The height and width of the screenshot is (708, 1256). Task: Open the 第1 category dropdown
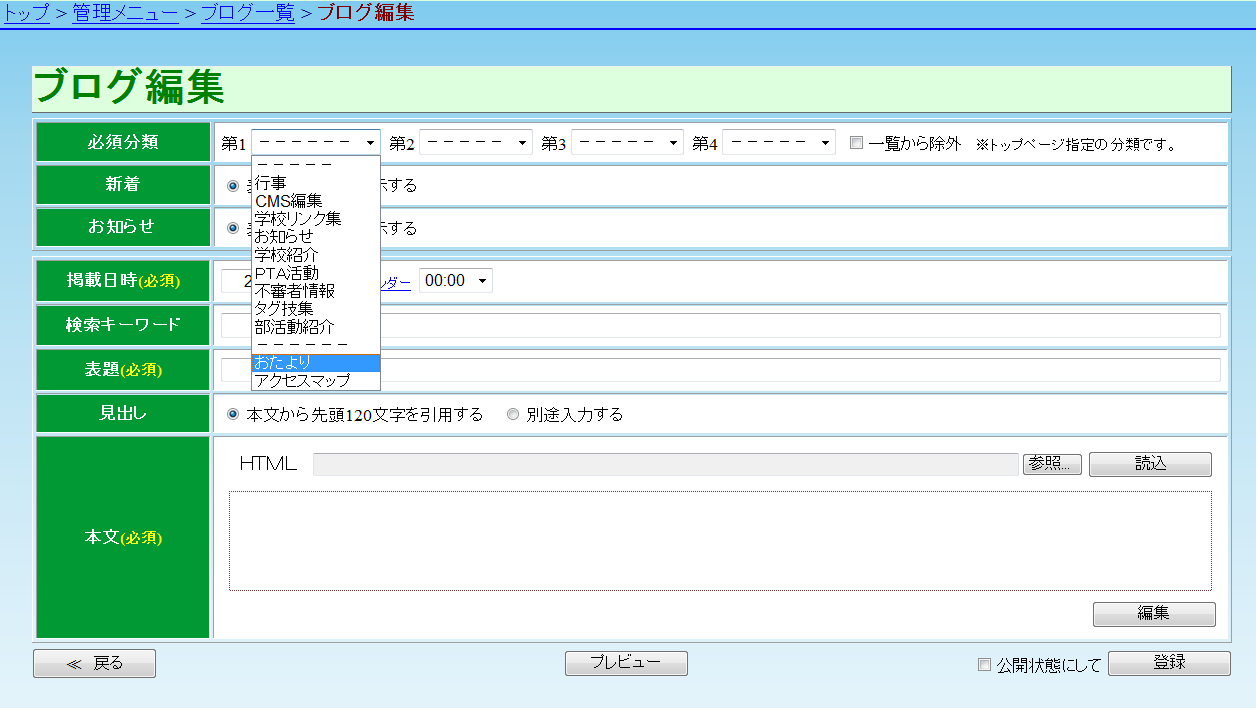pyautogui.click(x=316, y=143)
